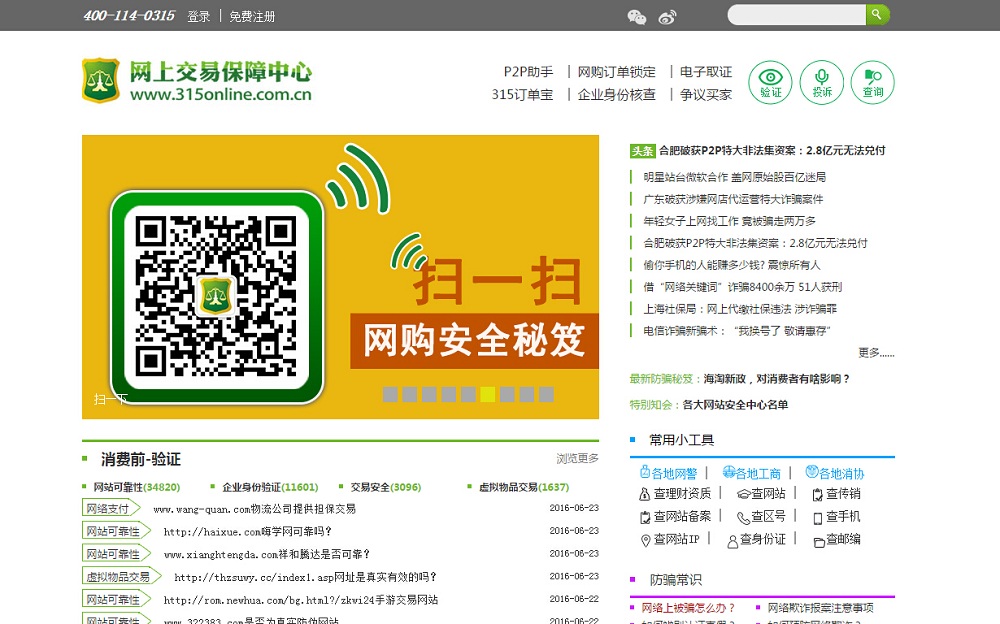Select 交易安全(3096) category tab
1000x624 pixels.
[386, 487]
